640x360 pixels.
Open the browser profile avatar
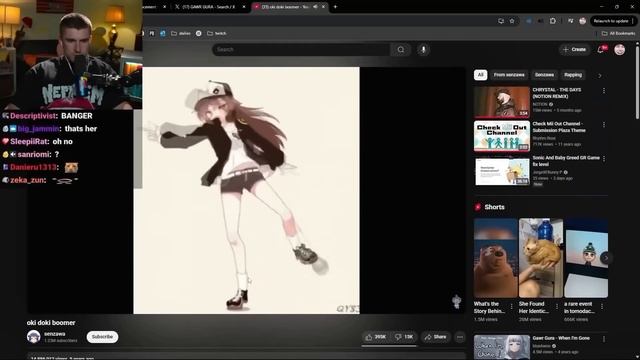tap(582, 21)
